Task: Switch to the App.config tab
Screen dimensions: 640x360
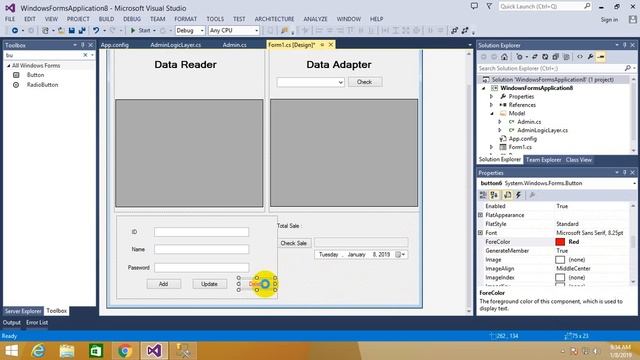Action: coord(115,45)
